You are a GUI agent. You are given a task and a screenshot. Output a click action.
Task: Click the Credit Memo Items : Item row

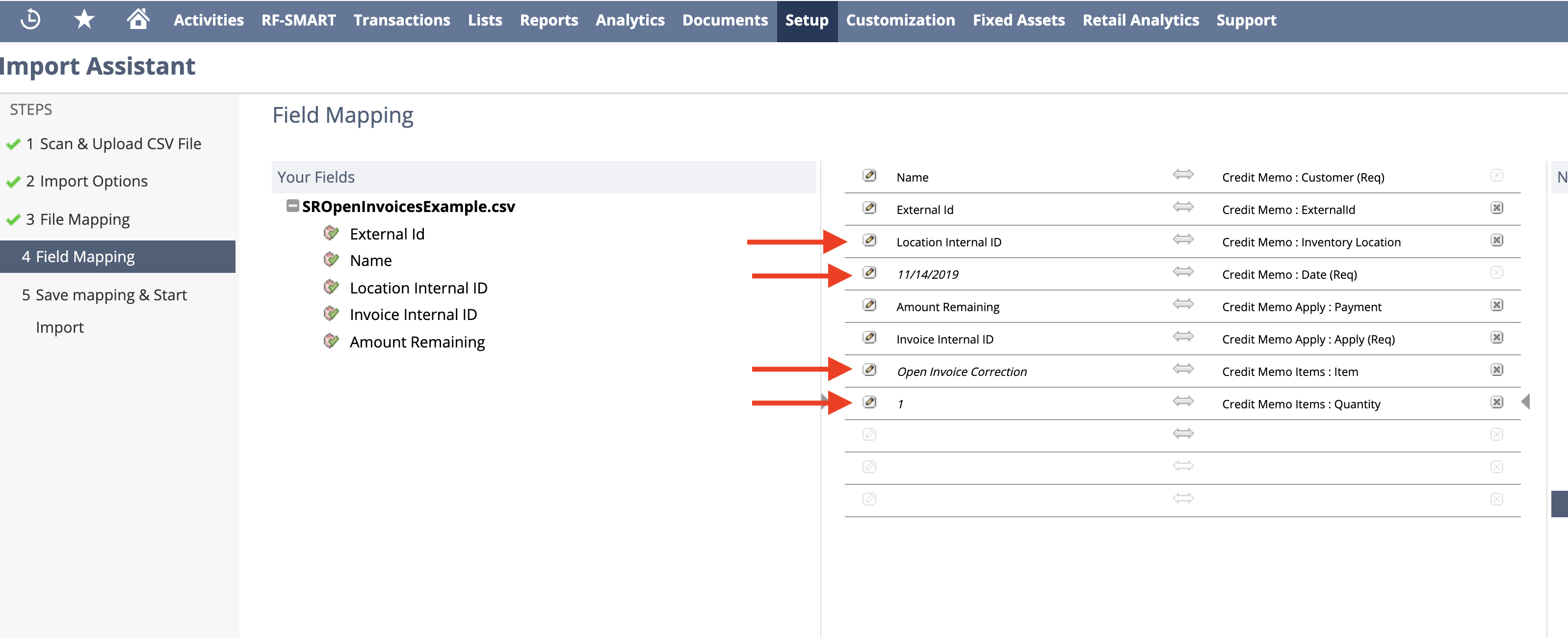coord(1289,372)
